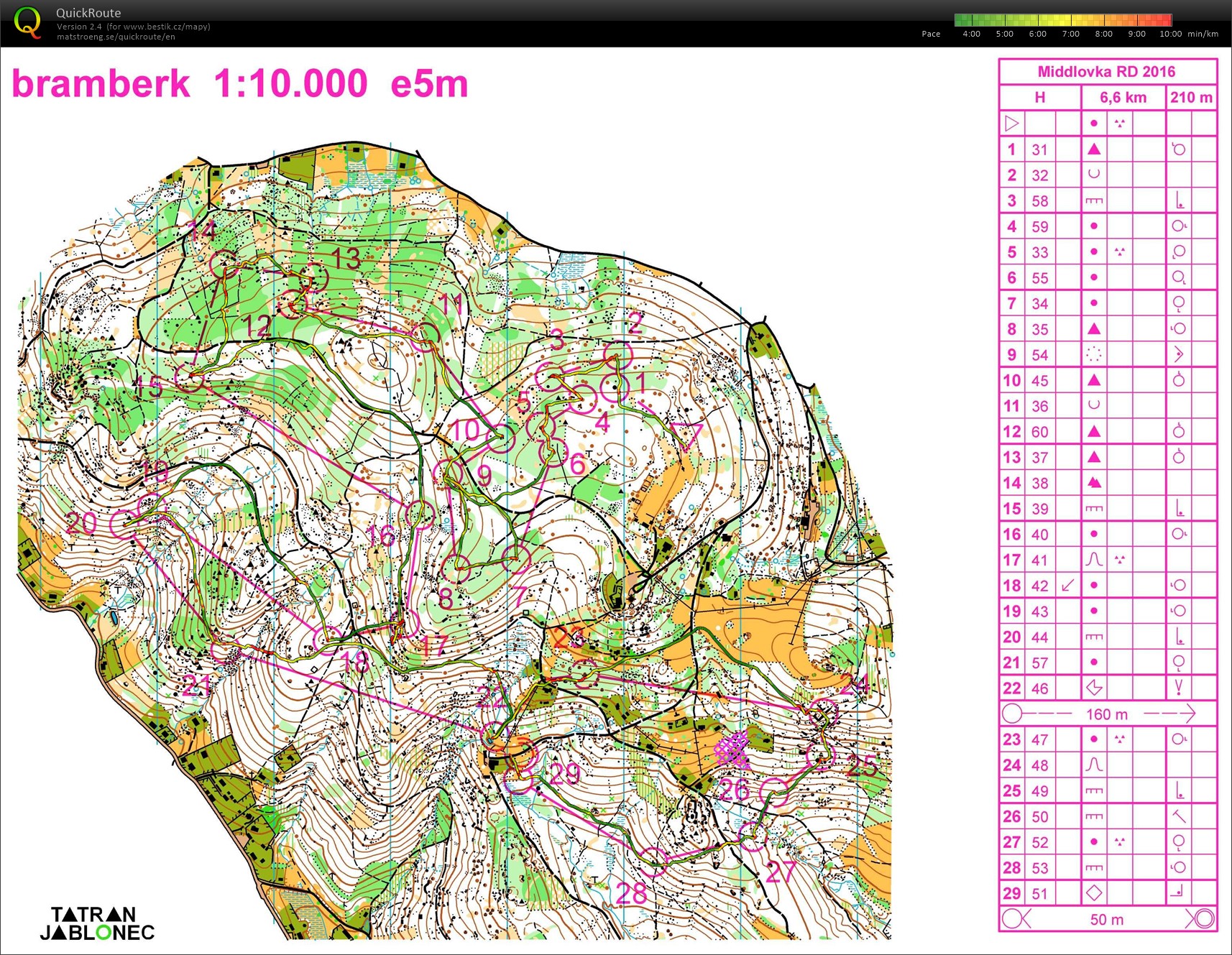Viewport: 1232px width, 955px height.
Task: Click the QuickRoute Q logo icon
Action: tap(27, 22)
